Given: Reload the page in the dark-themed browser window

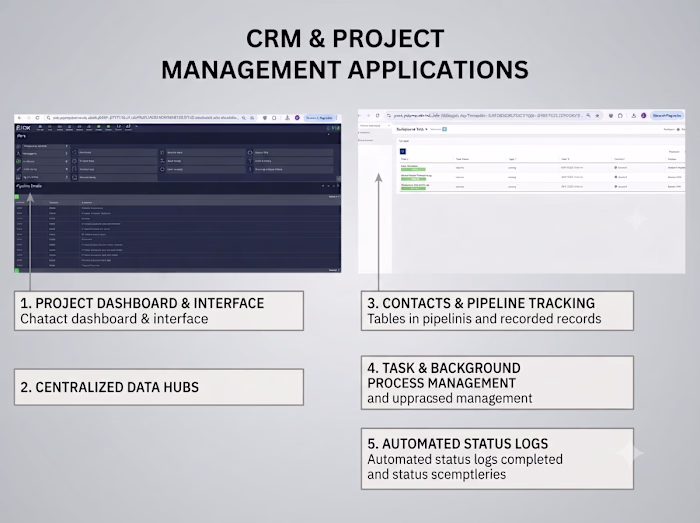Looking at the screenshot, I should click(x=38, y=118).
